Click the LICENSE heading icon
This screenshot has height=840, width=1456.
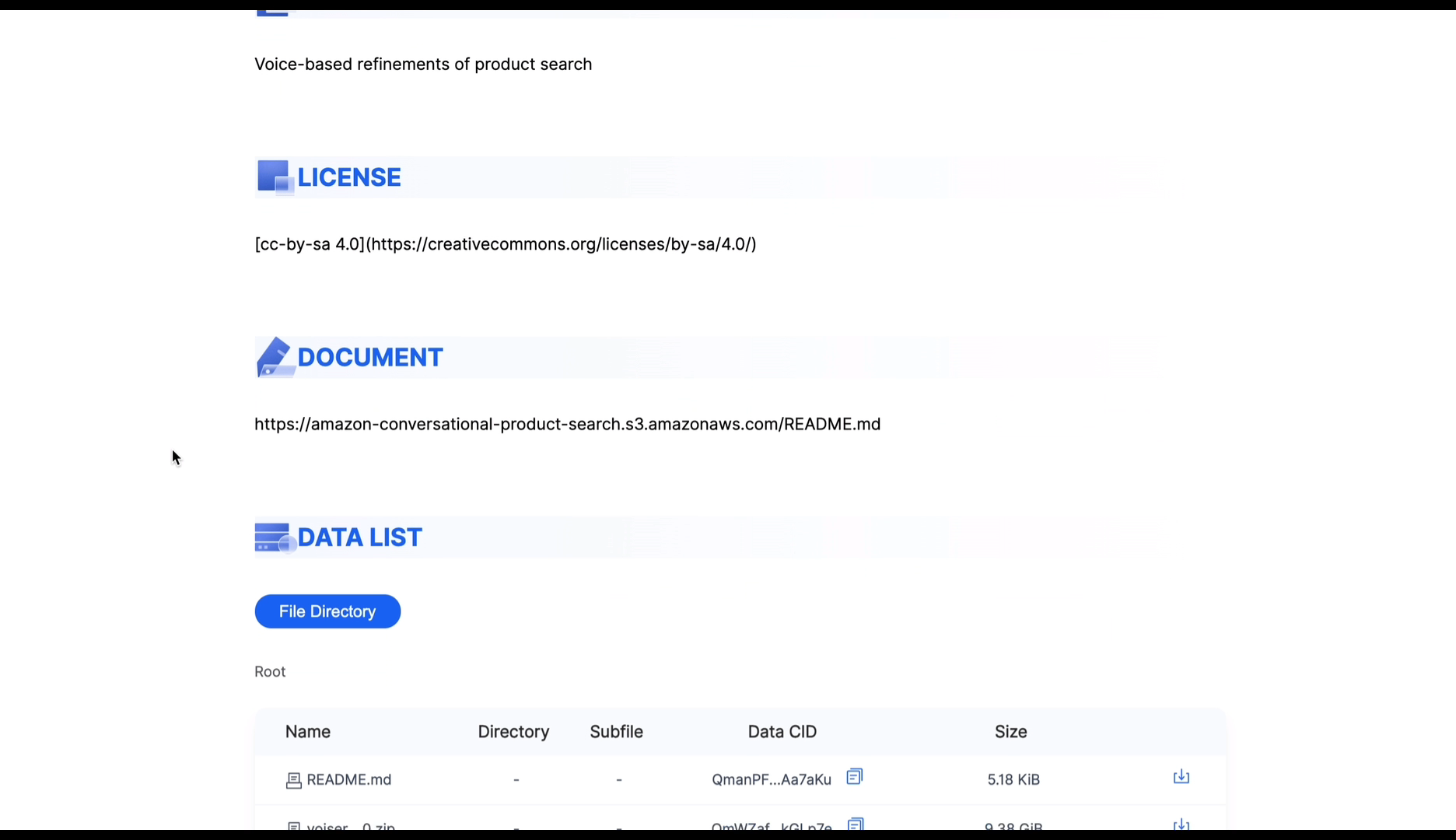click(x=275, y=177)
